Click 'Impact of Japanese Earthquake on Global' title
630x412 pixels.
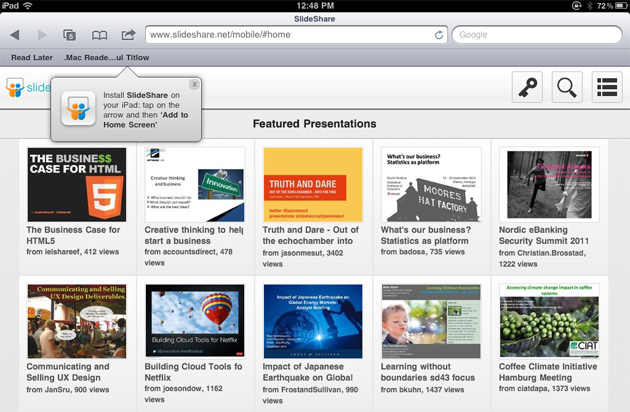[x=308, y=372]
